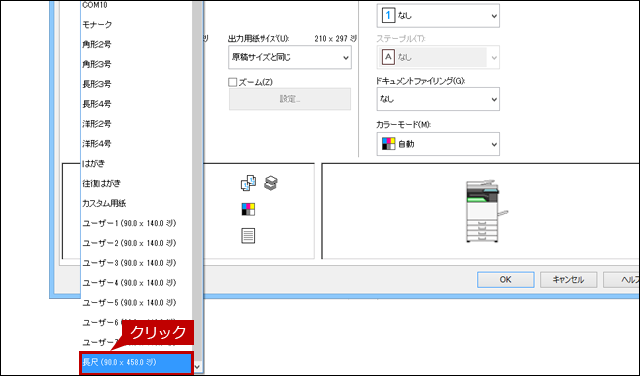Open the N-up なし dropdown with 1 icon
The image size is (640, 376).
pyautogui.click(x=438, y=16)
